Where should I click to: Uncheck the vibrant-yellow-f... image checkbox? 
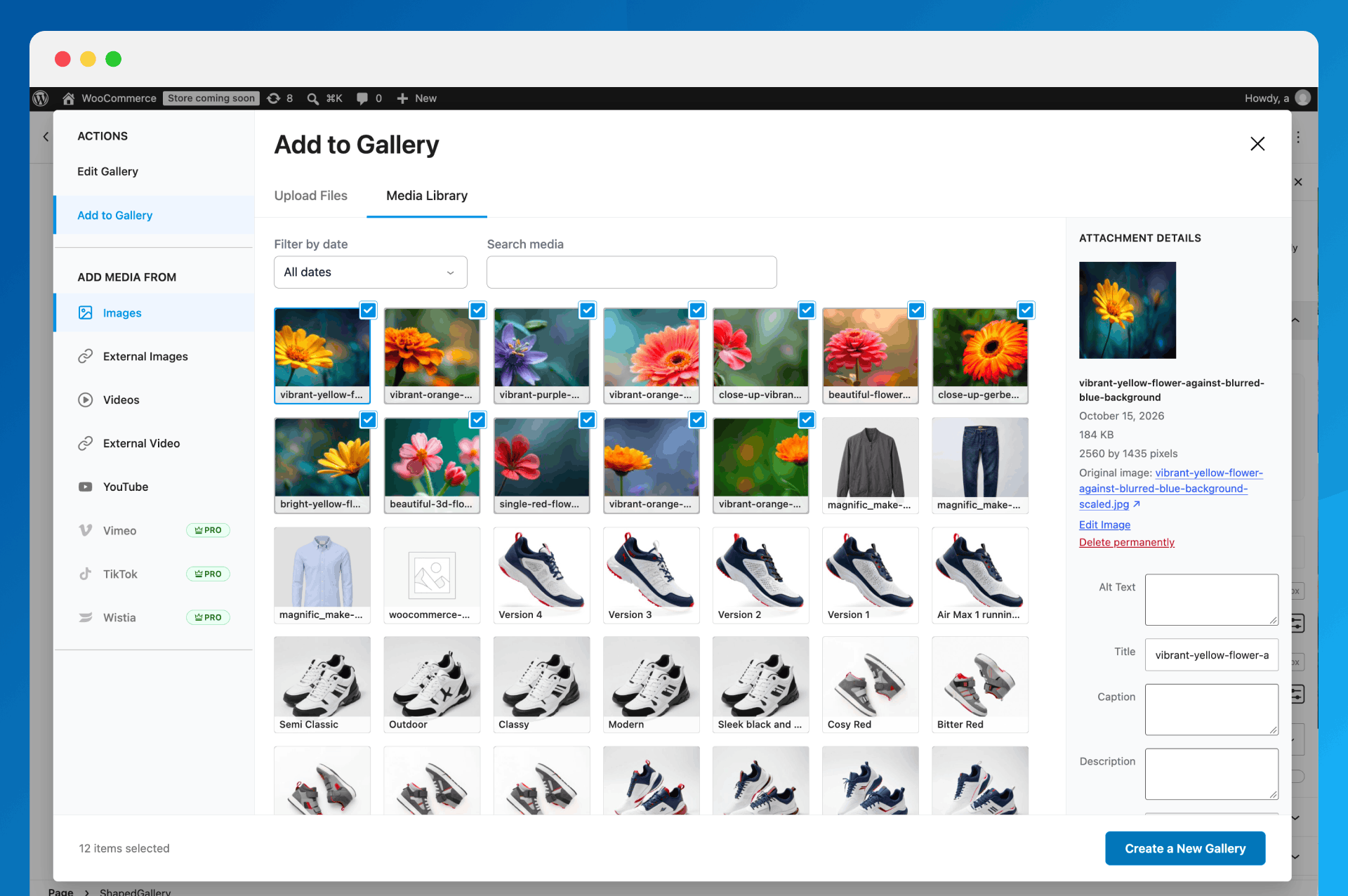point(368,310)
